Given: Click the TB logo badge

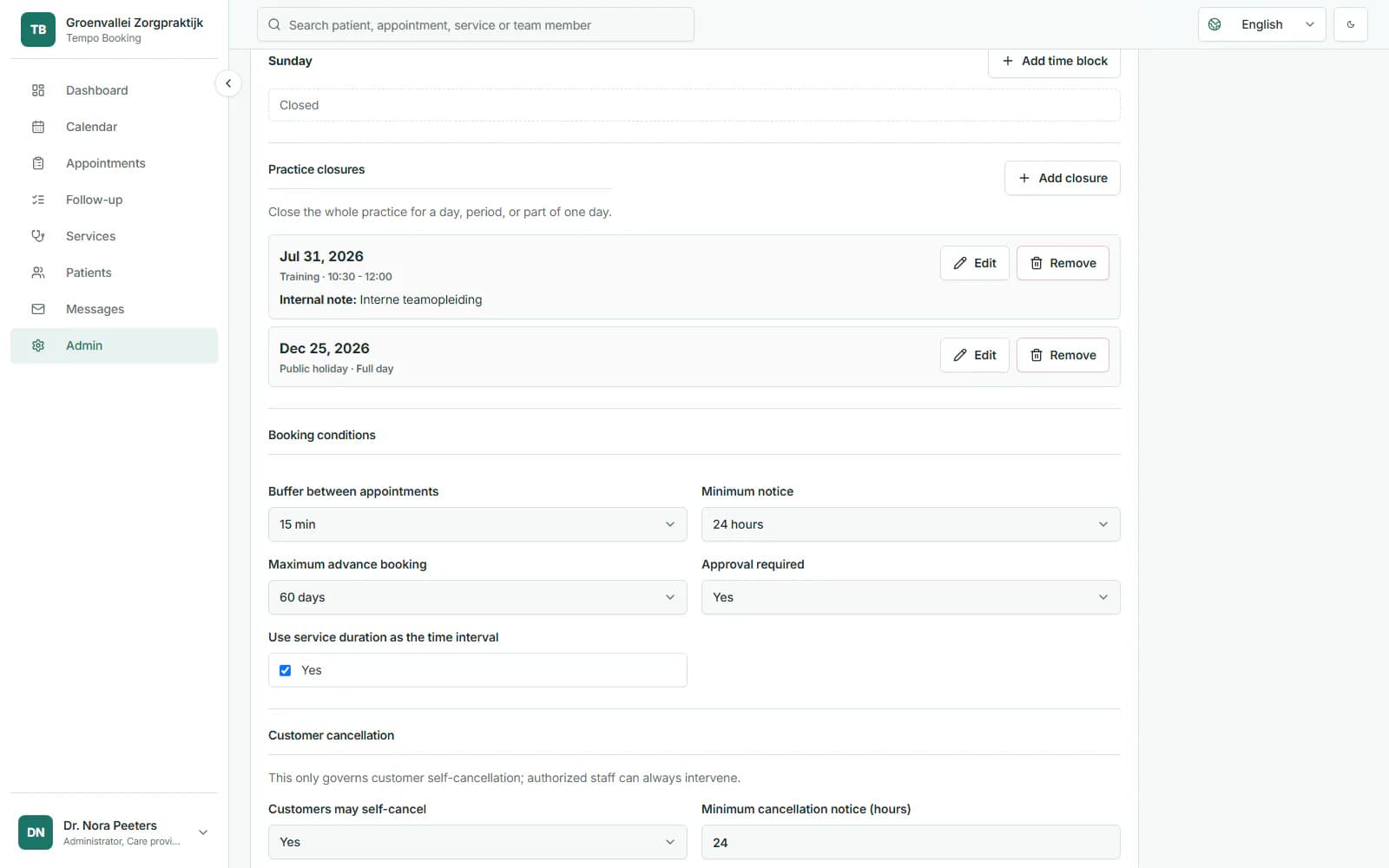Looking at the screenshot, I should (38, 30).
